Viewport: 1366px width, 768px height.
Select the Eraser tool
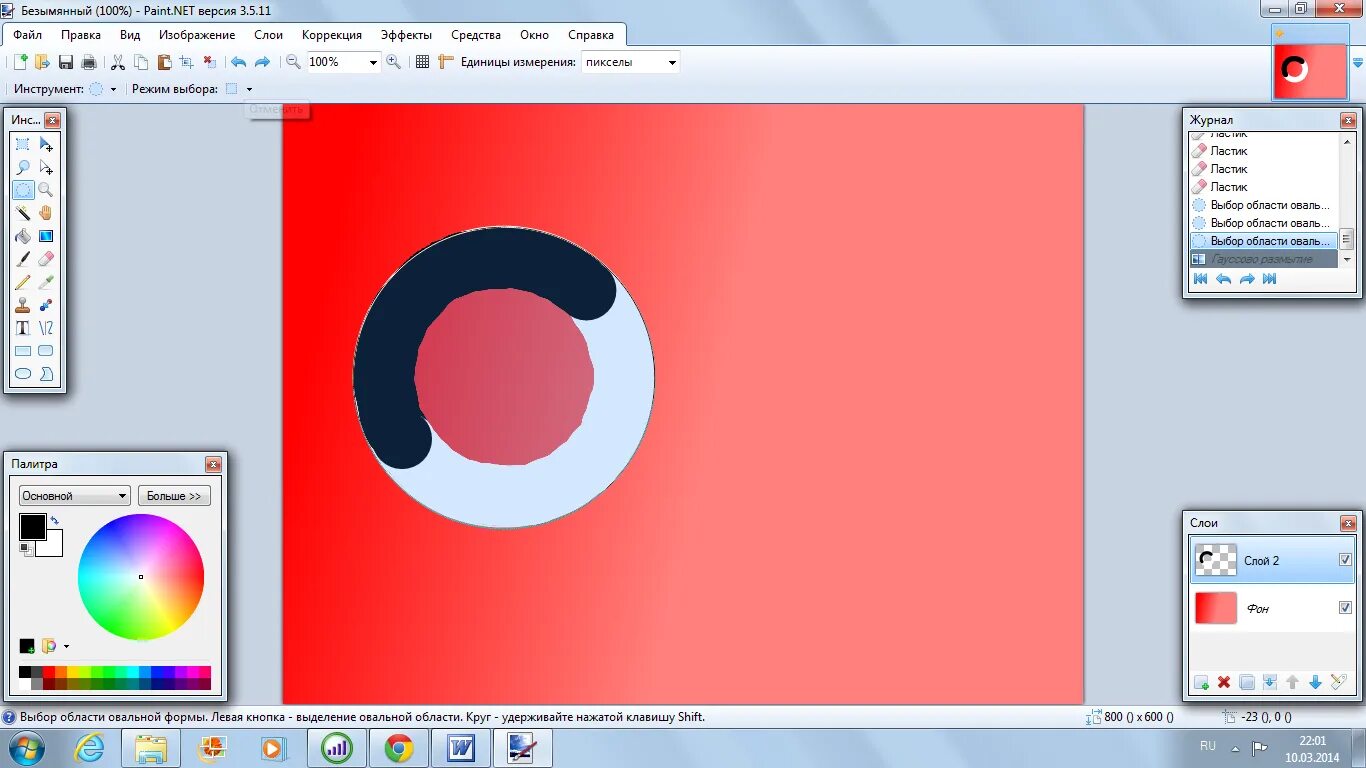[x=46, y=259]
